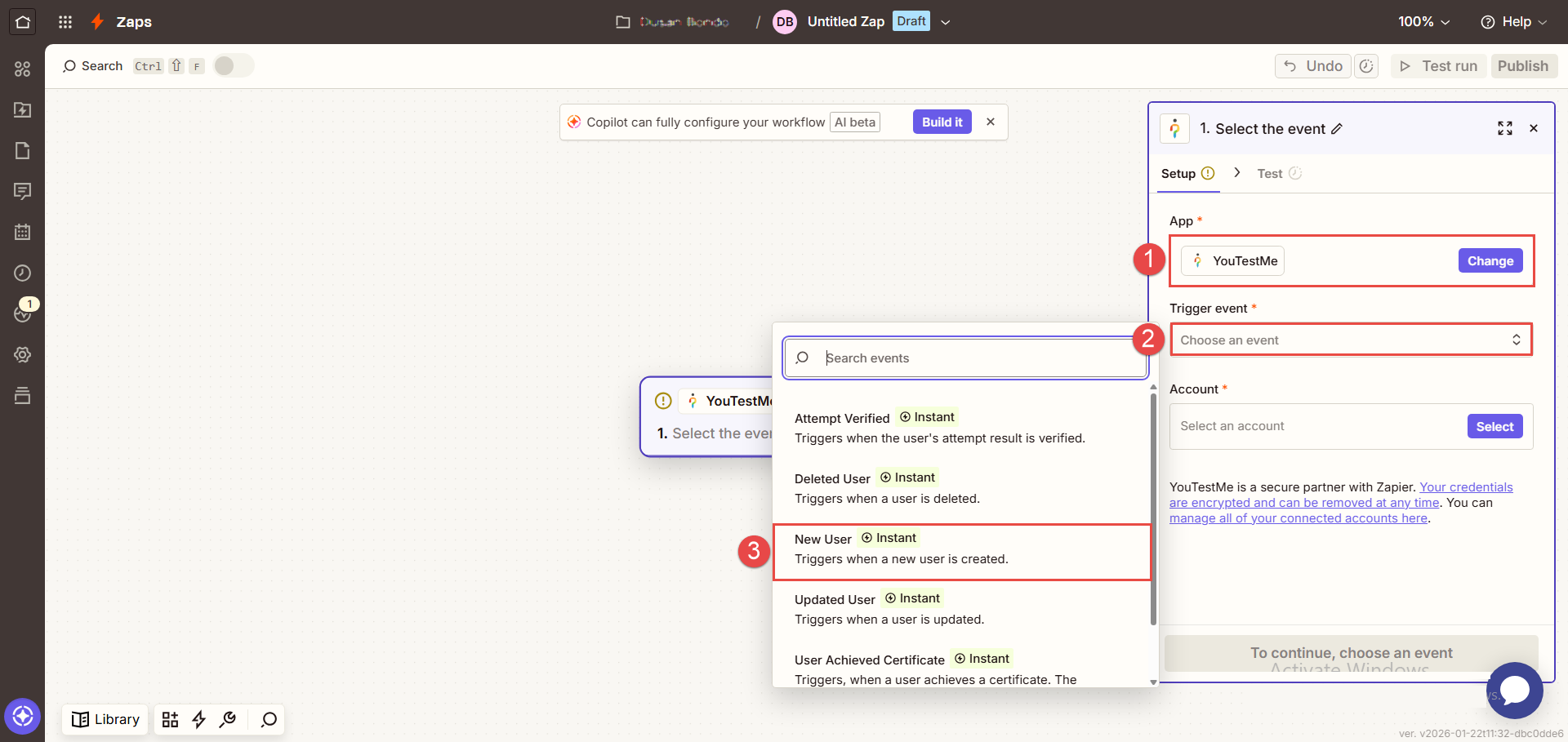Image resolution: width=1568 pixels, height=742 pixels.
Task: Open the gear settings icon in left sidebar
Action: (x=22, y=355)
